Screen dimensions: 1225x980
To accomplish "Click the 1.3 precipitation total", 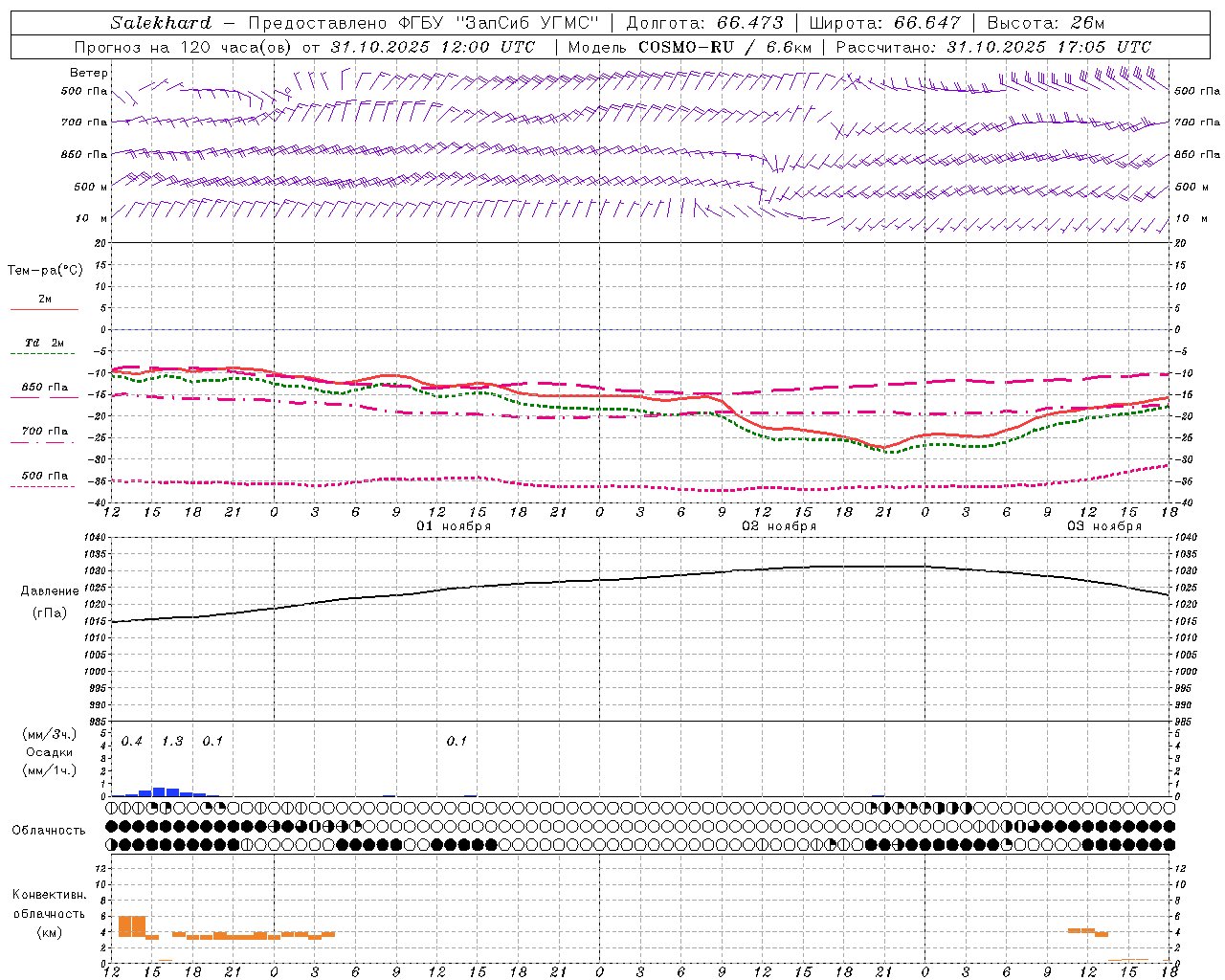I will pyautogui.click(x=172, y=742).
